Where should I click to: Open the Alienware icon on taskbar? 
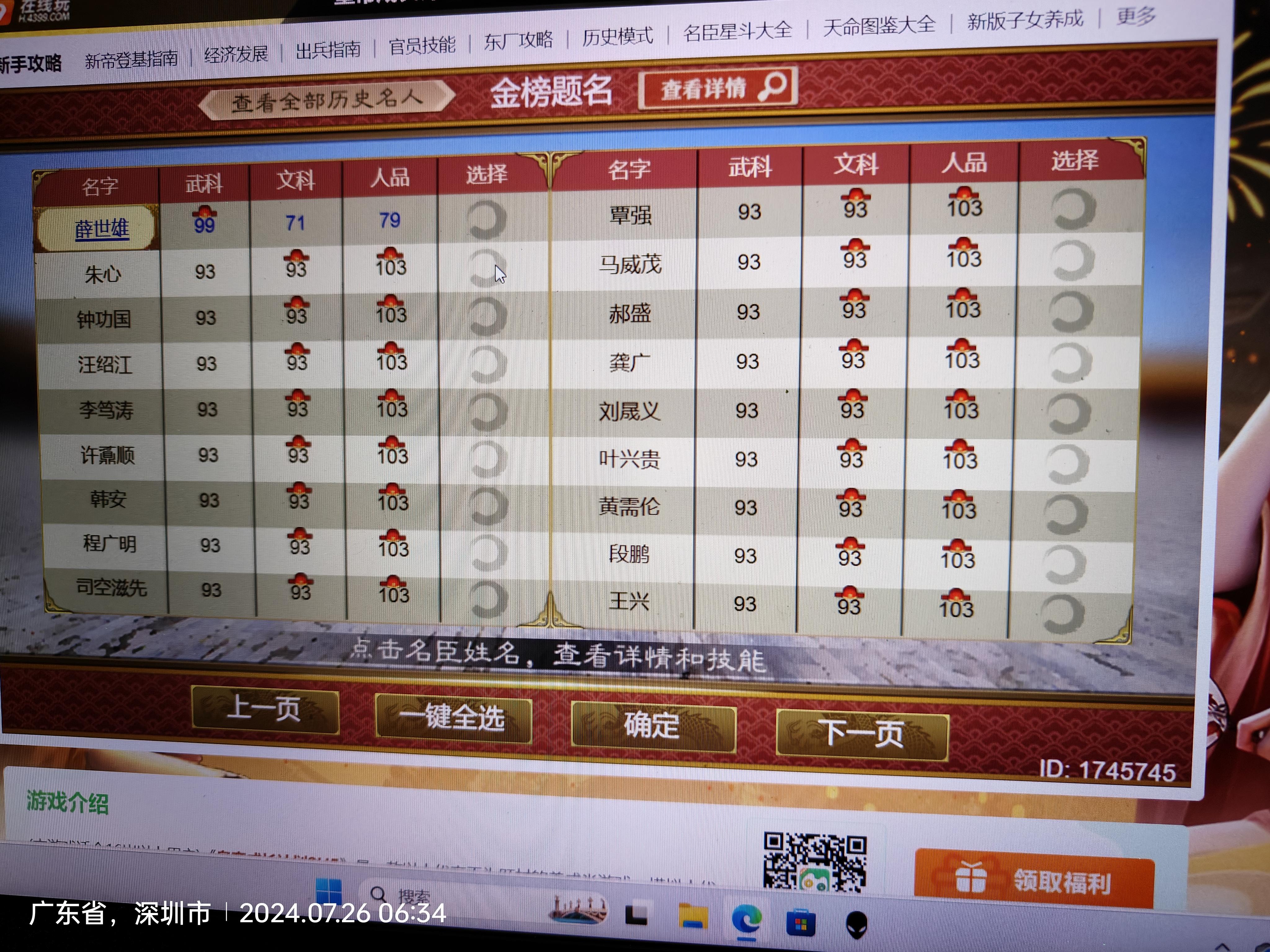(857, 924)
